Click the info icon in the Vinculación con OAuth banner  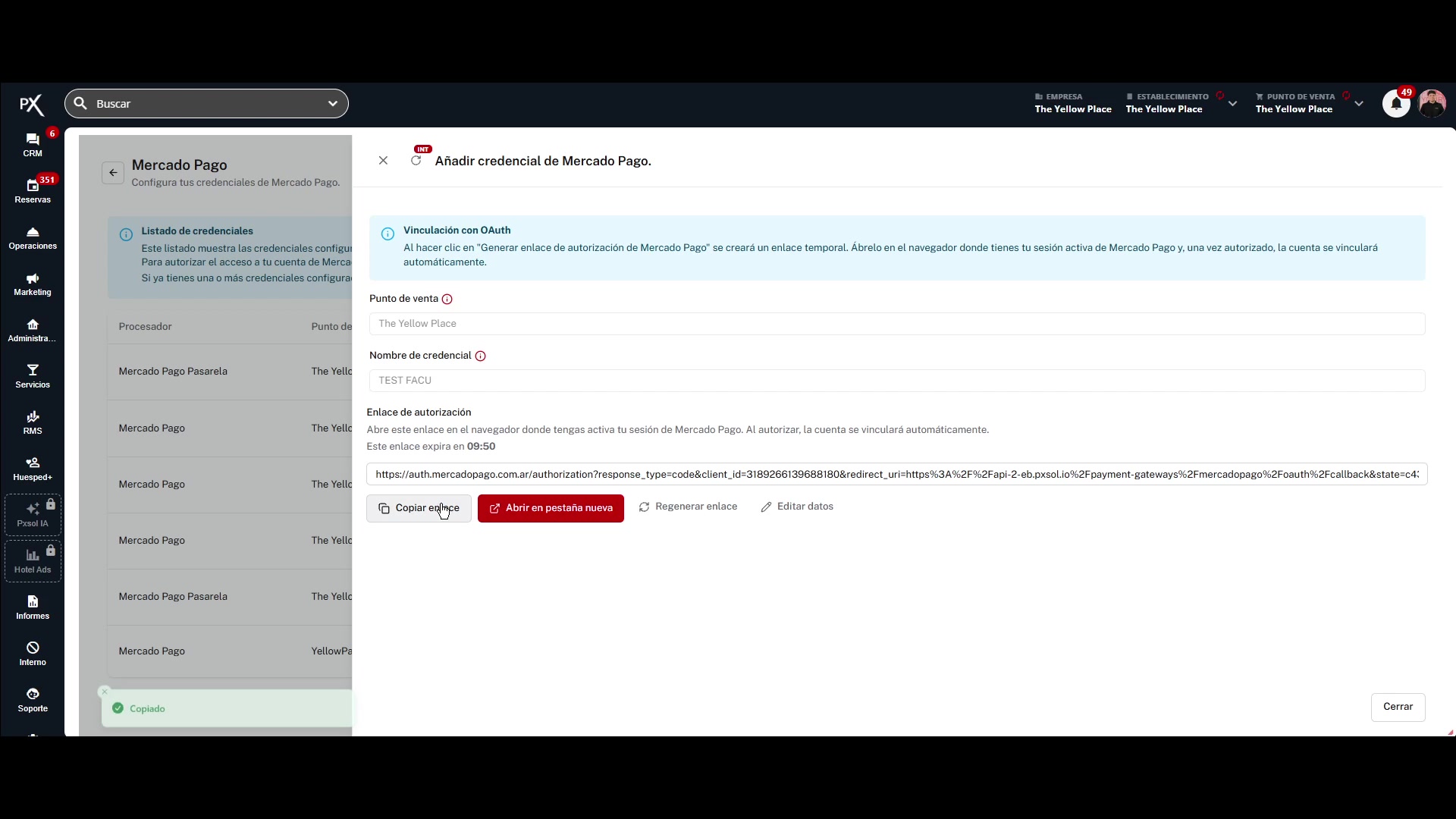click(x=388, y=234)
